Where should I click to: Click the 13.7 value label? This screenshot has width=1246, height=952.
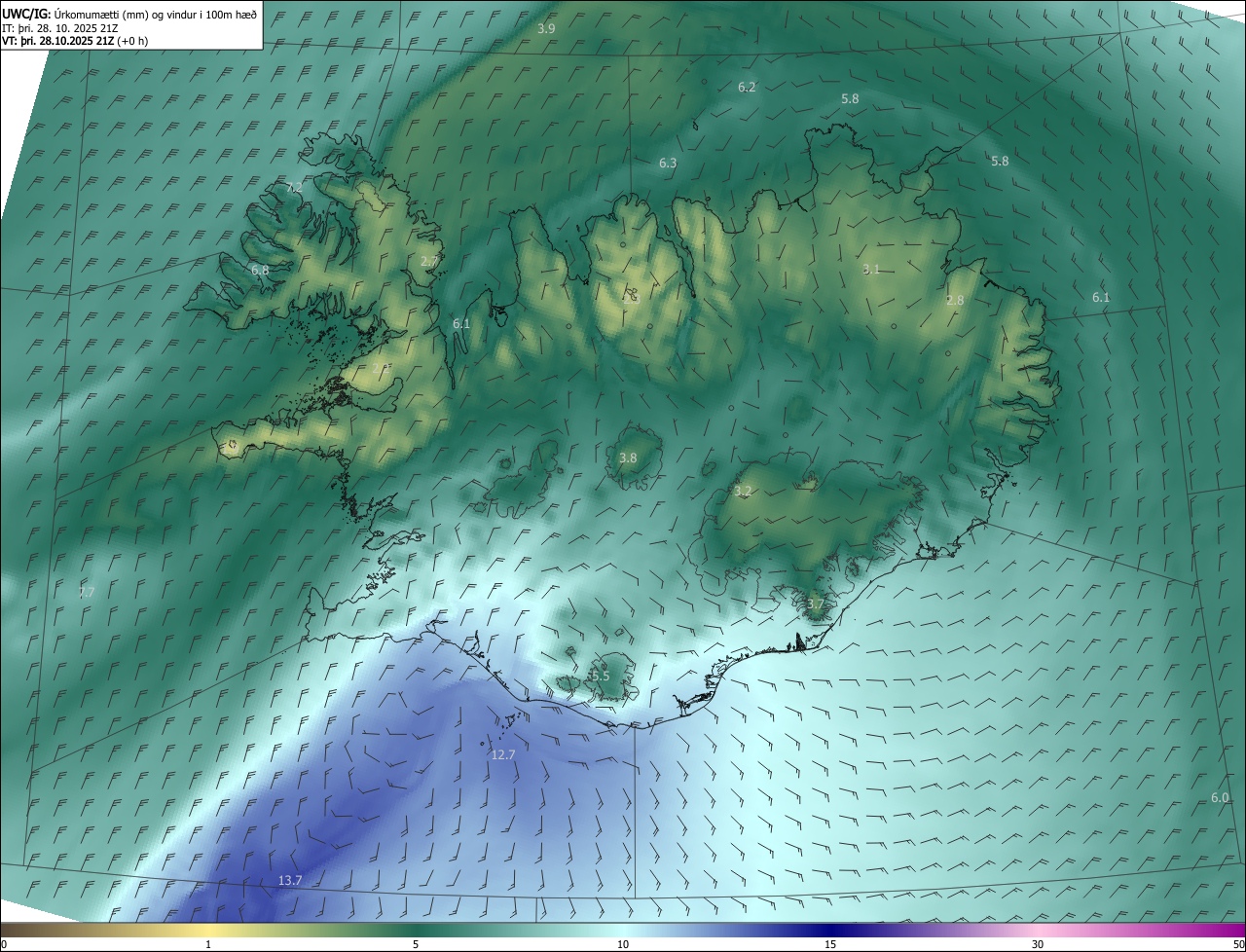point(290,880)
